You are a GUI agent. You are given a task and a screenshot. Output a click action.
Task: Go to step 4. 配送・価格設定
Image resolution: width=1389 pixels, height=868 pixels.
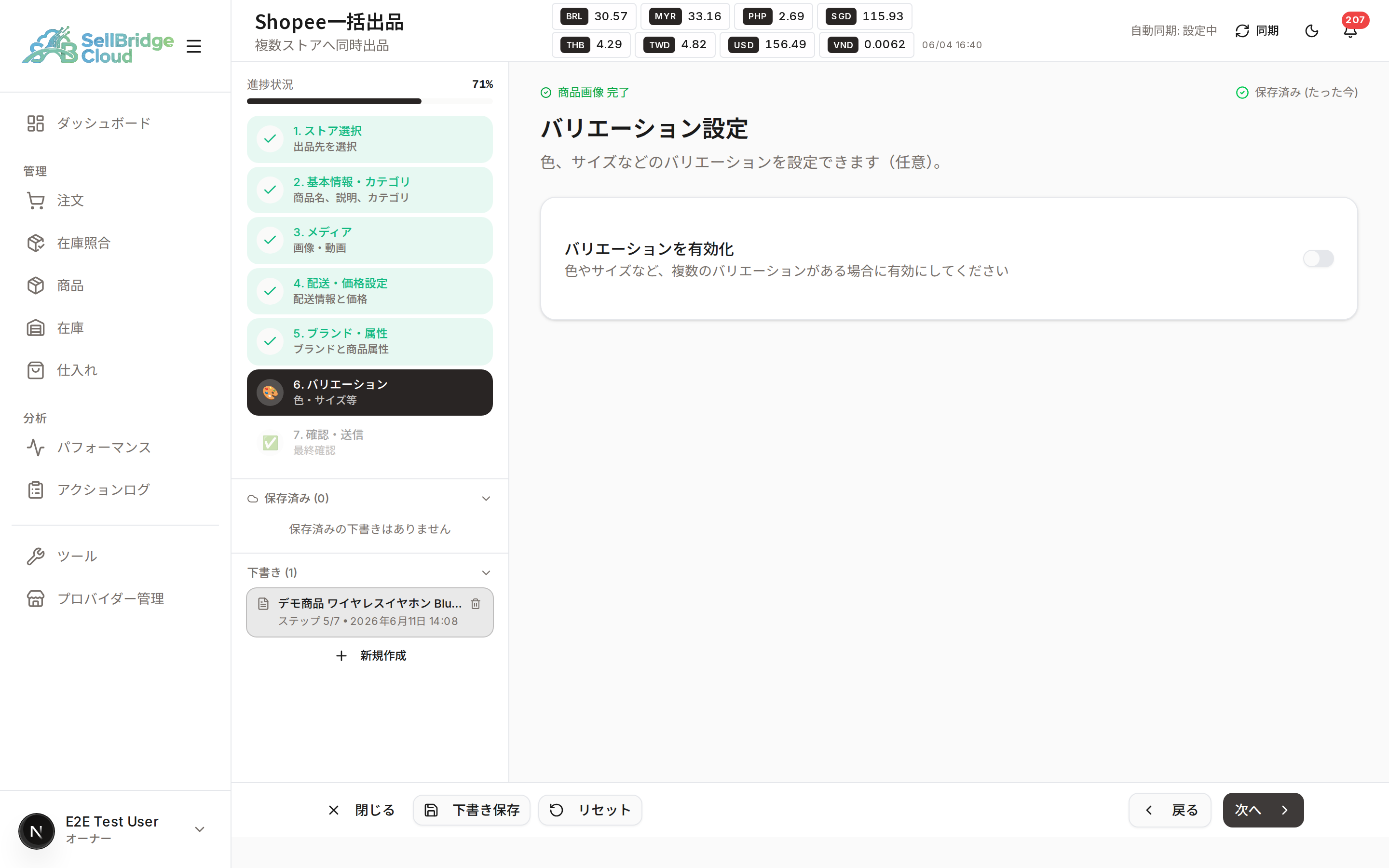click(x=369, y=291)
